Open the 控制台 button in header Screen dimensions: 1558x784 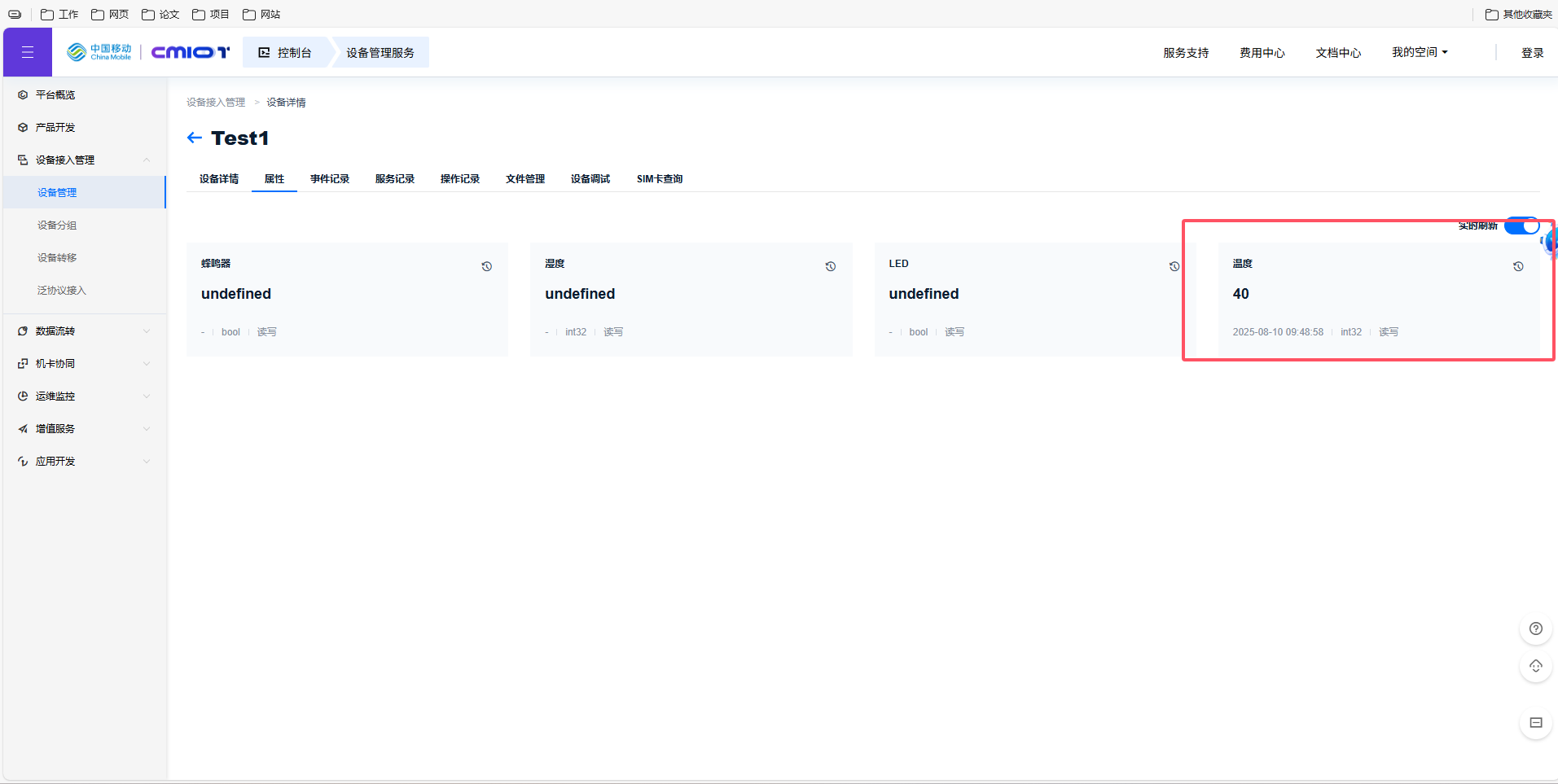tap(286, 53)
